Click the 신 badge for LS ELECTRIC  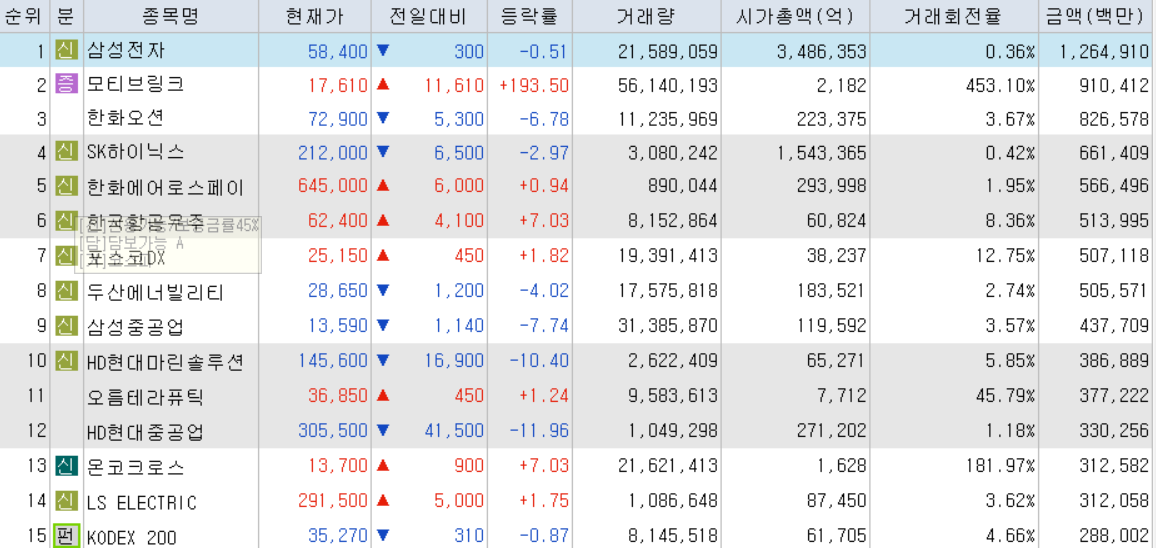[66, 502]
